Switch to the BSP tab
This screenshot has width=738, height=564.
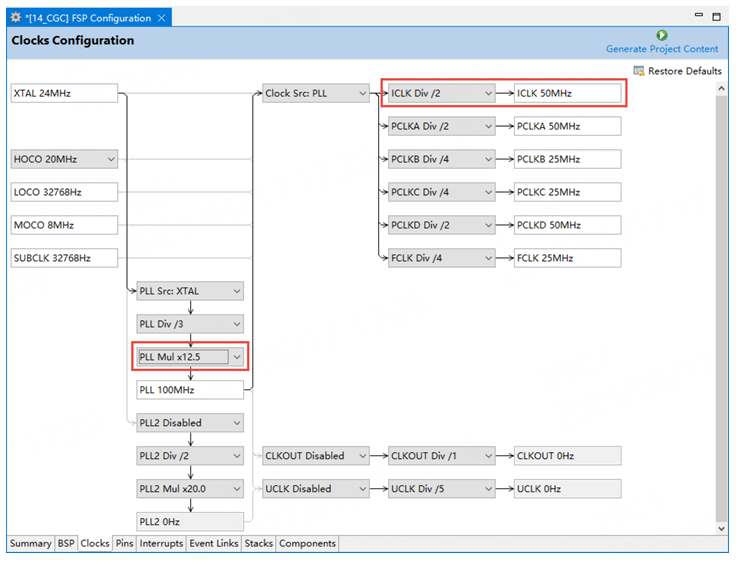66,543
